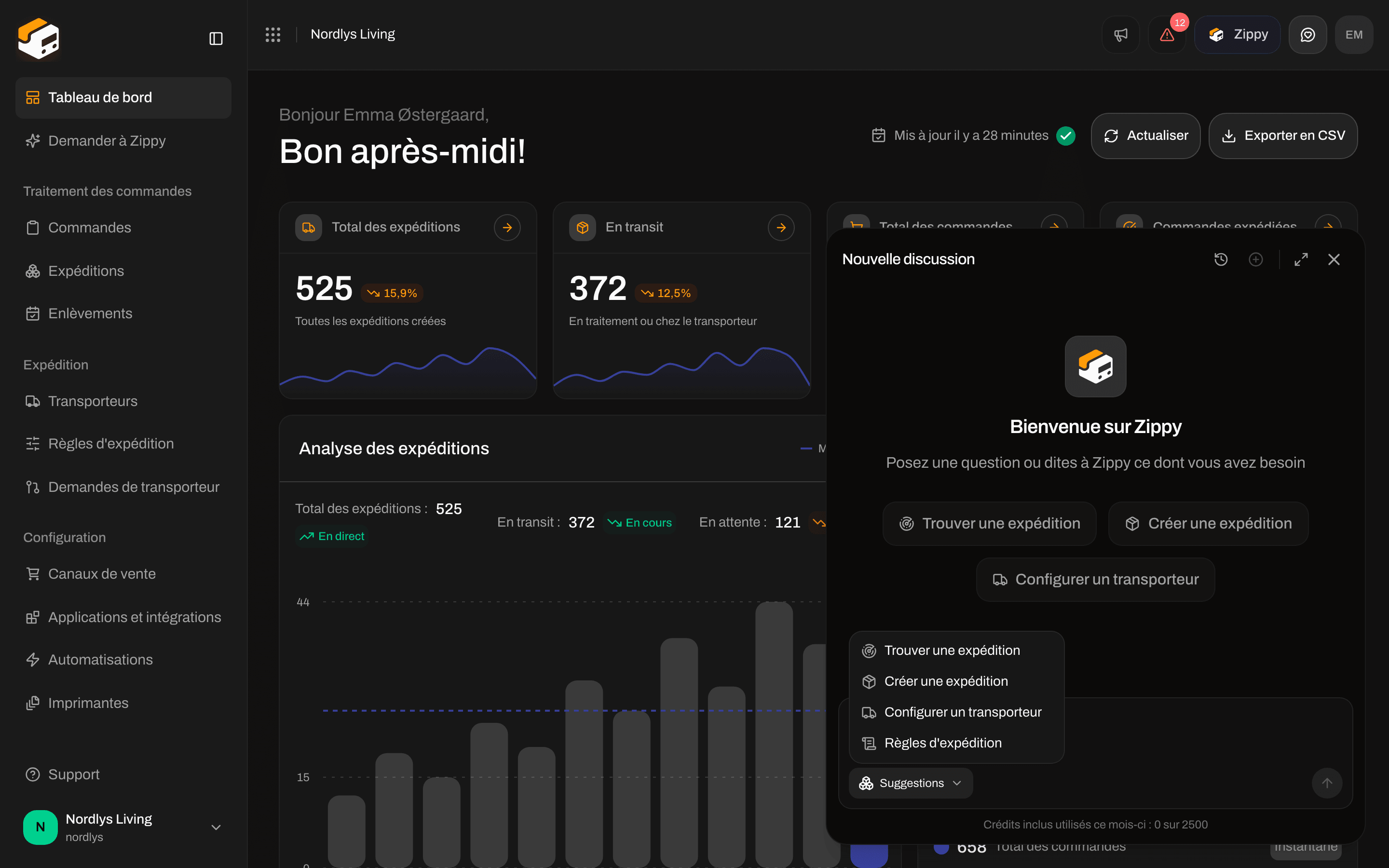Select Trouver une expédition in suggestions list

click(956, 651)
